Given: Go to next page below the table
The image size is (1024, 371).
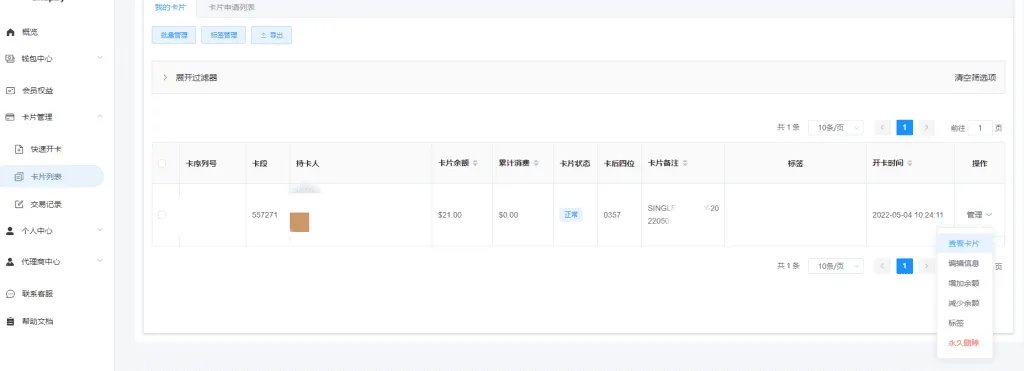Looking at the screenshot, I should click(926, 266).
